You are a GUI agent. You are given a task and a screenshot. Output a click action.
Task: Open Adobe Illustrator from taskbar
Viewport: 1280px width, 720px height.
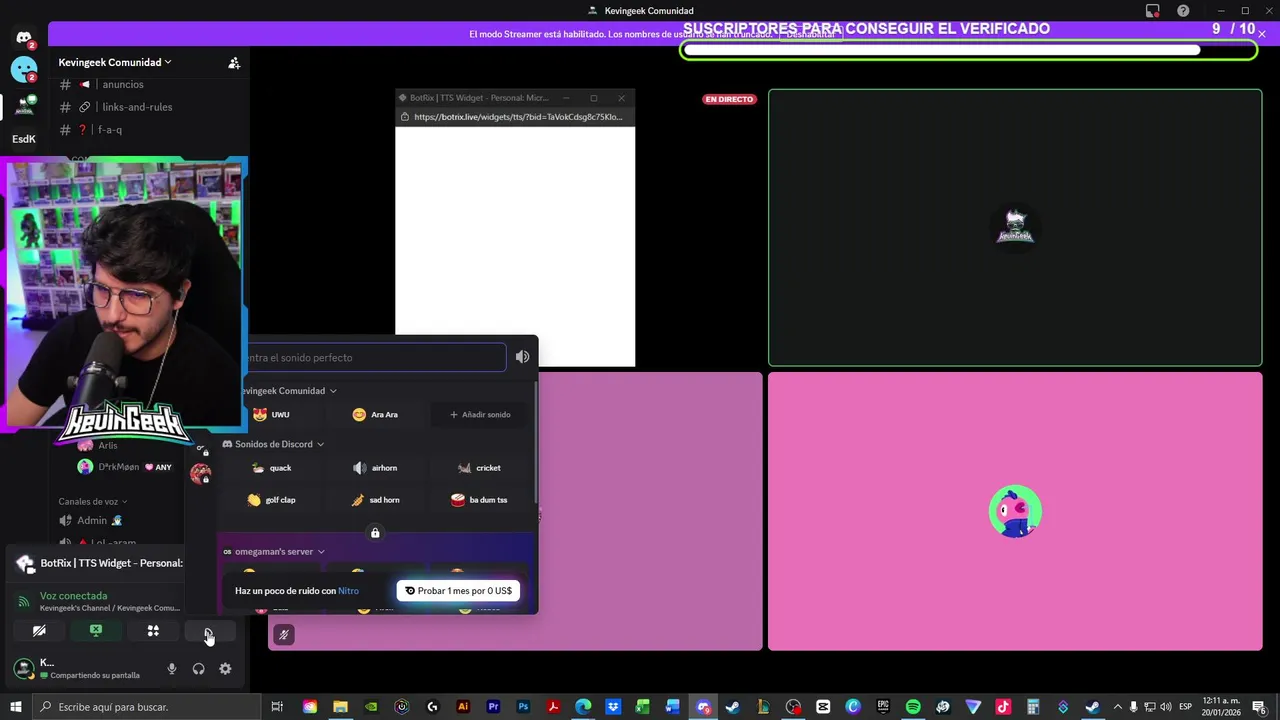(462, 707)
